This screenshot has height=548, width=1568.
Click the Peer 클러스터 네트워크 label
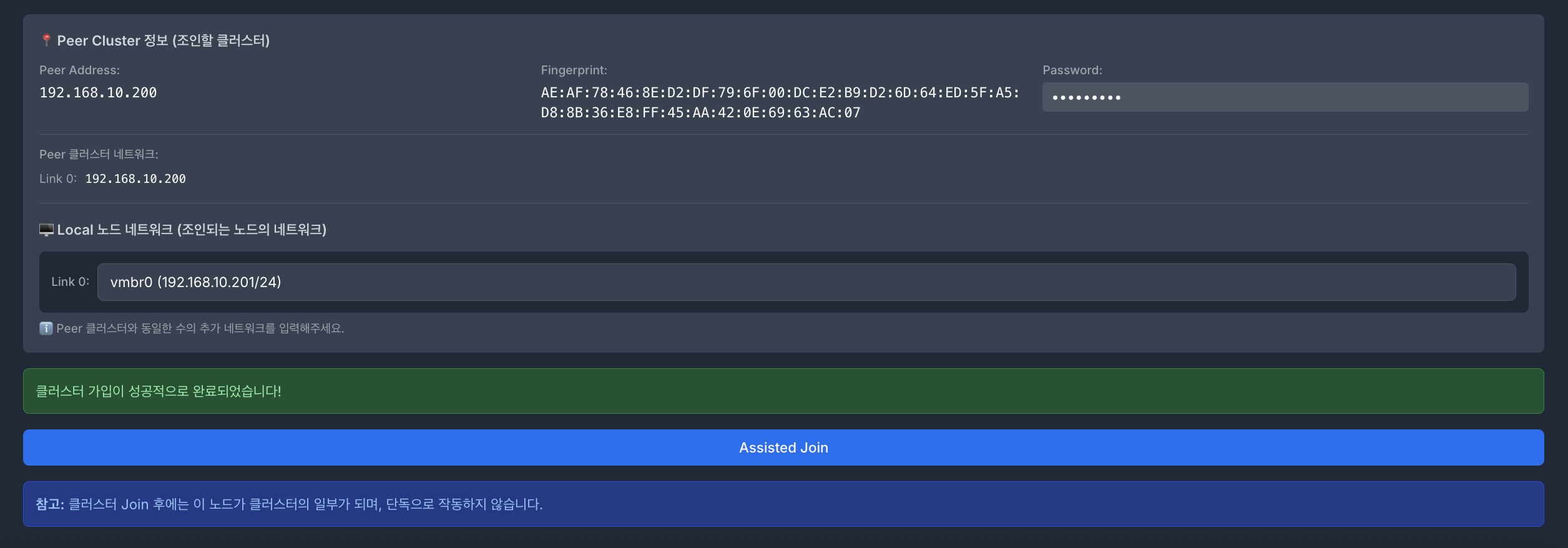pos(99,154)
